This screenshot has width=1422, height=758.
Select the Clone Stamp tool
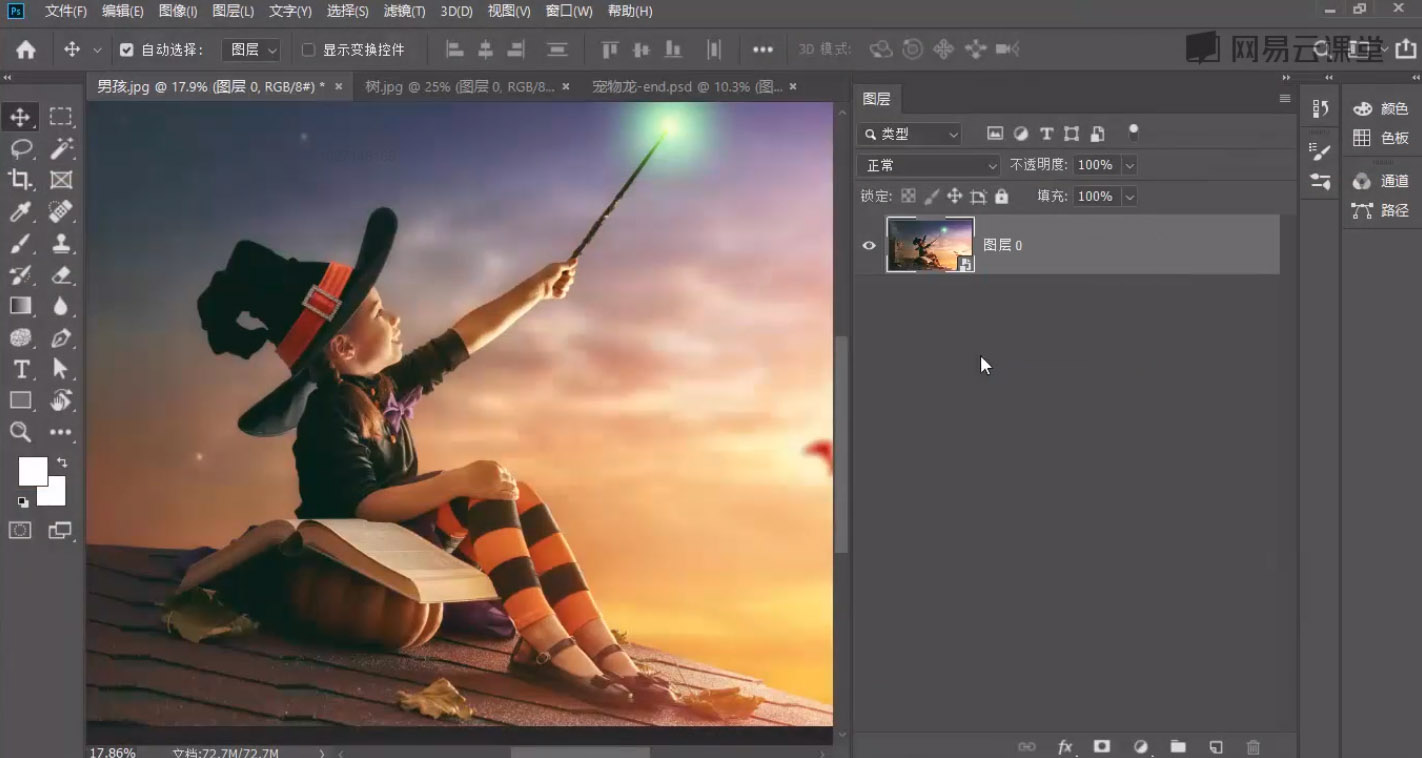point(61,243)
